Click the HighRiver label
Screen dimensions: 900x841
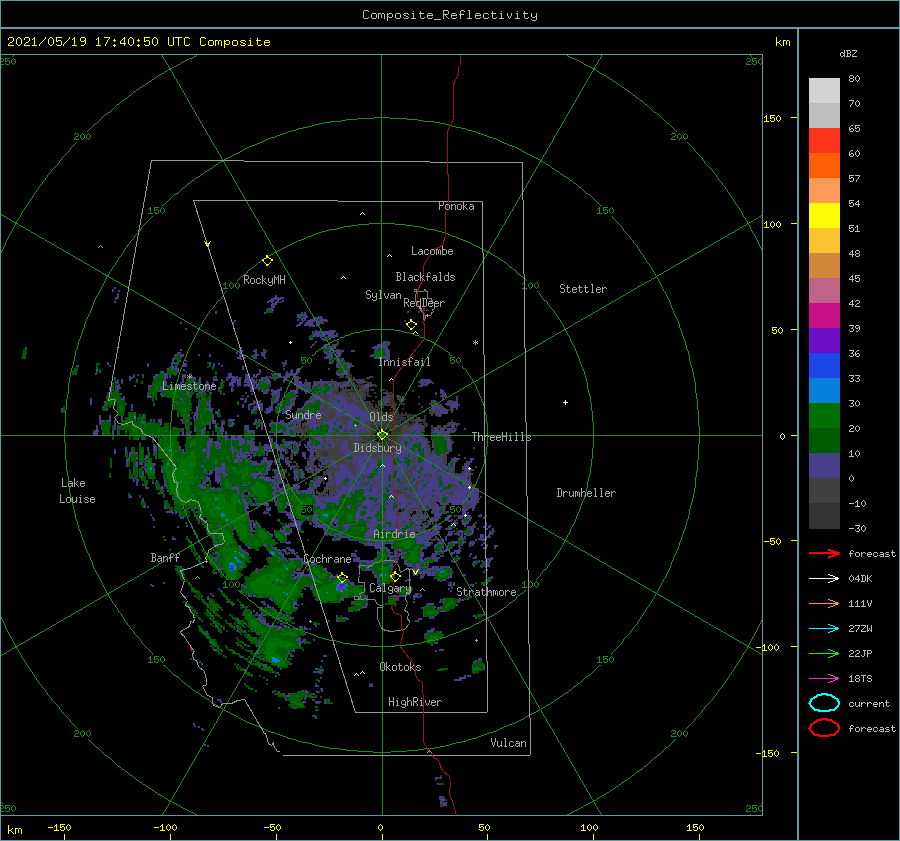[415, 702]
